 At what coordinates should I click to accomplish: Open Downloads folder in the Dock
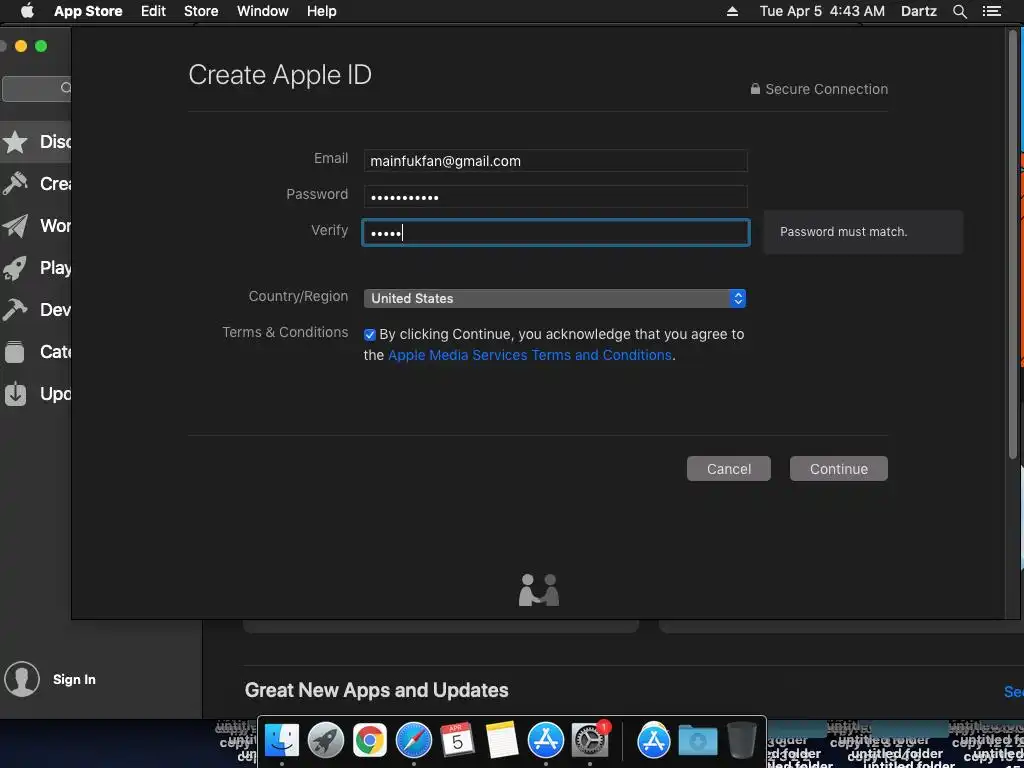[x=697, y=741]
